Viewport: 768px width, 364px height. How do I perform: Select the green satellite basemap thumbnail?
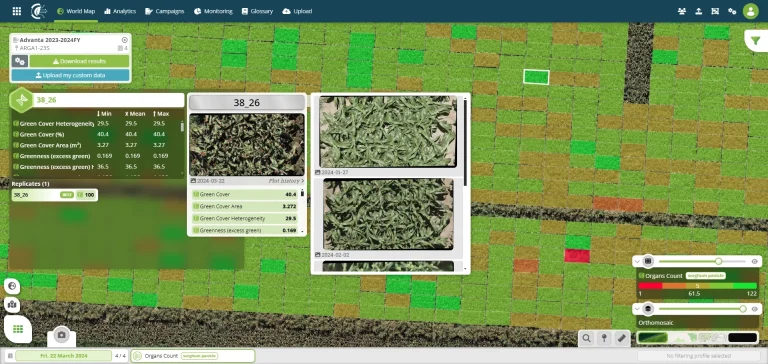tap(653, 338)
